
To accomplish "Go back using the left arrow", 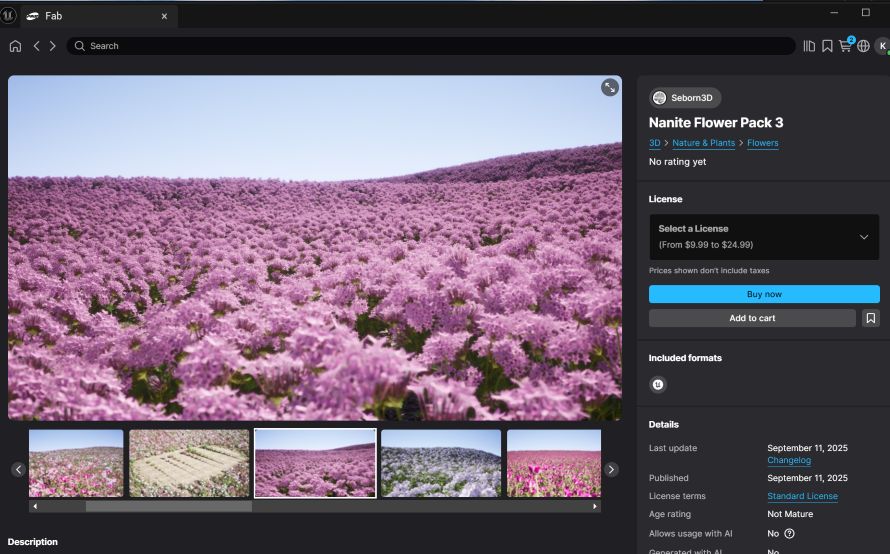I will pos(37,46).
